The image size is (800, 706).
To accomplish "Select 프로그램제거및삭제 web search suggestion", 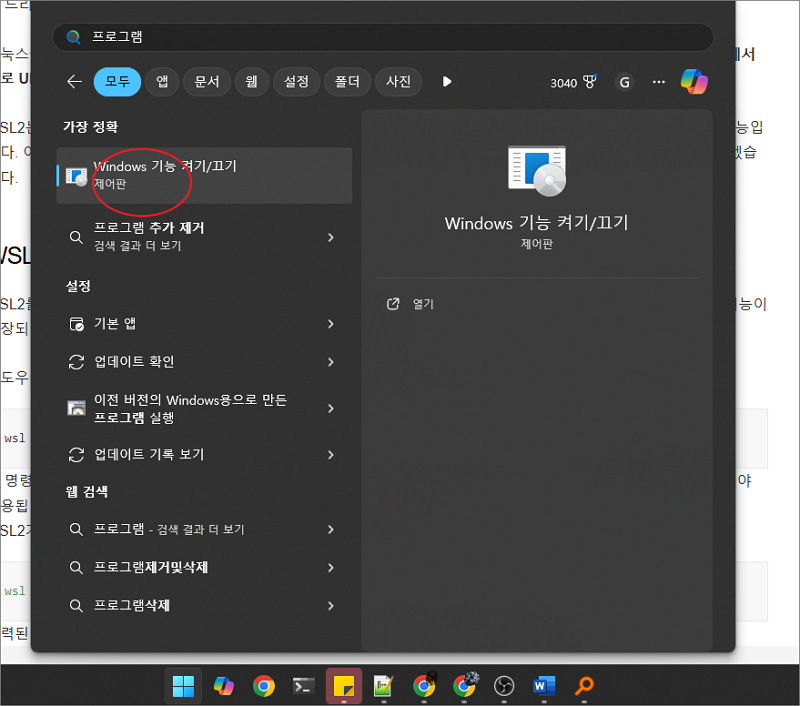I will point(204,568).
